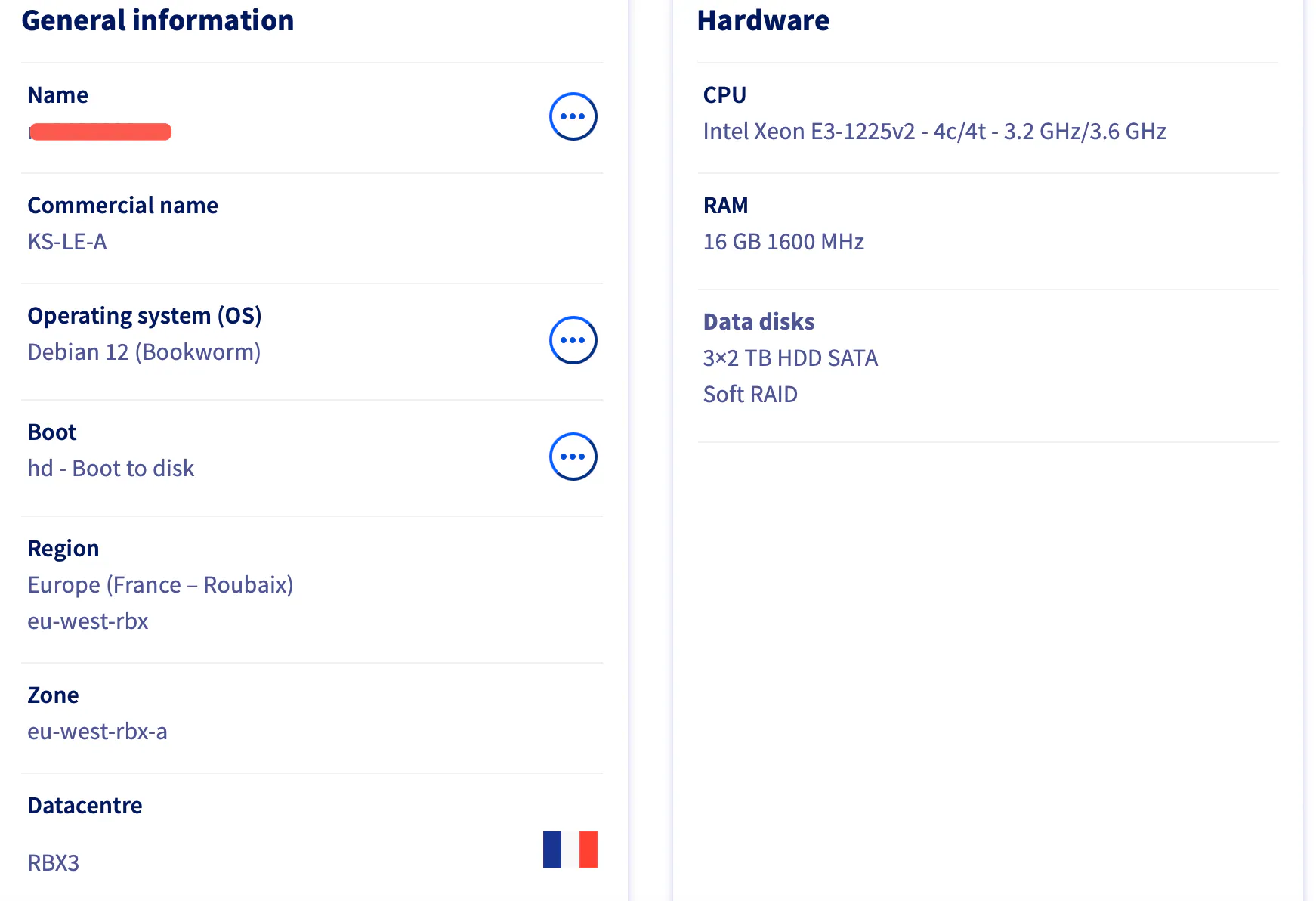Click the redacted server name value
The image size is (1316, 901).
coord(100,132)
